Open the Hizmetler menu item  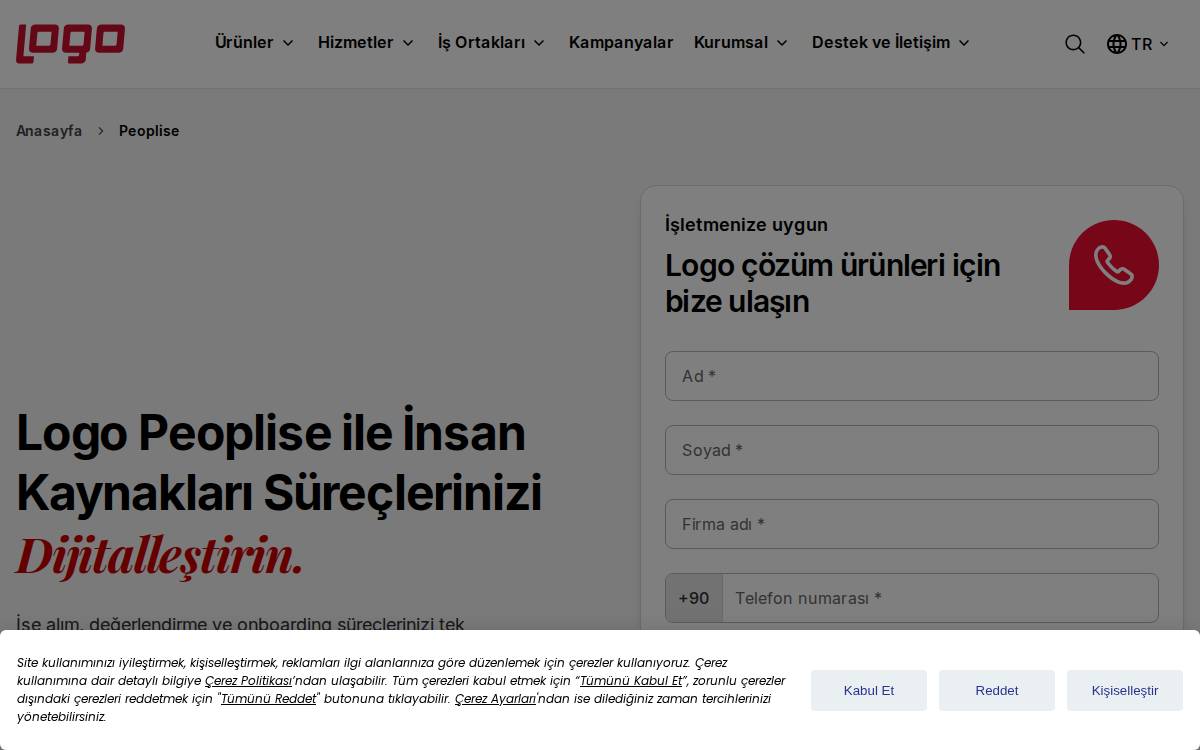pyautogui.click(x=355, y=42)
